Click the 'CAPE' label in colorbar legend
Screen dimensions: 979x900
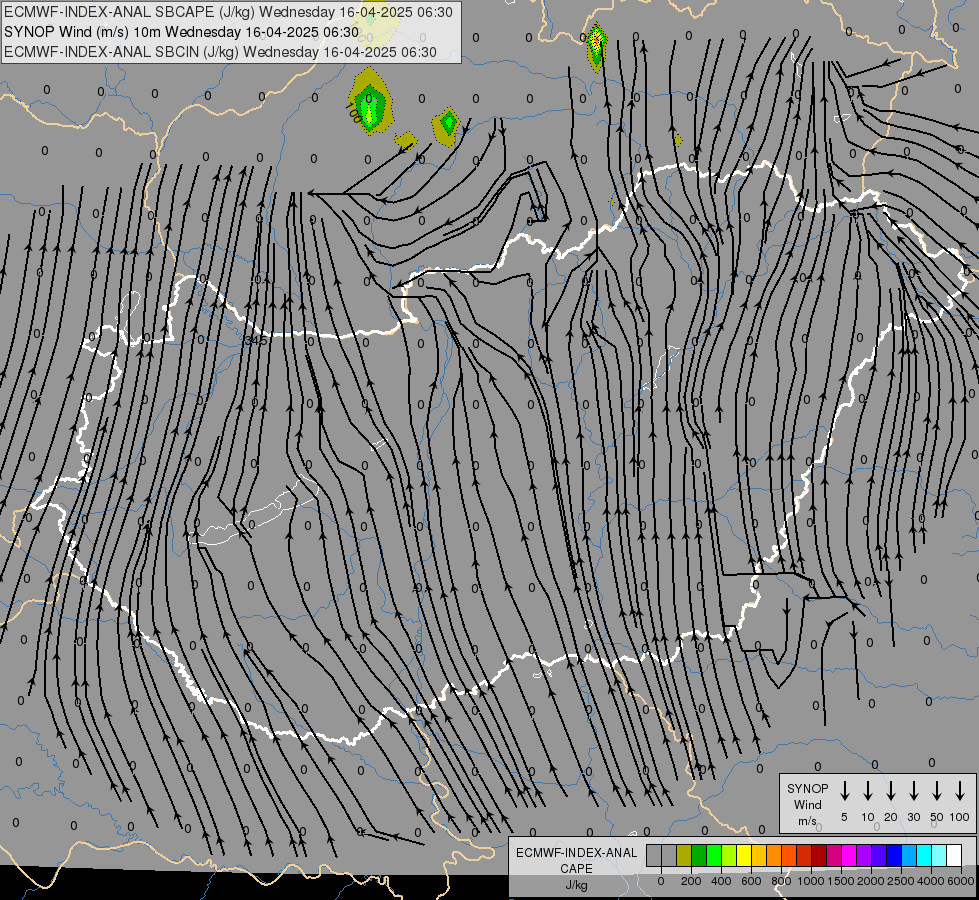tap(576, 869)
